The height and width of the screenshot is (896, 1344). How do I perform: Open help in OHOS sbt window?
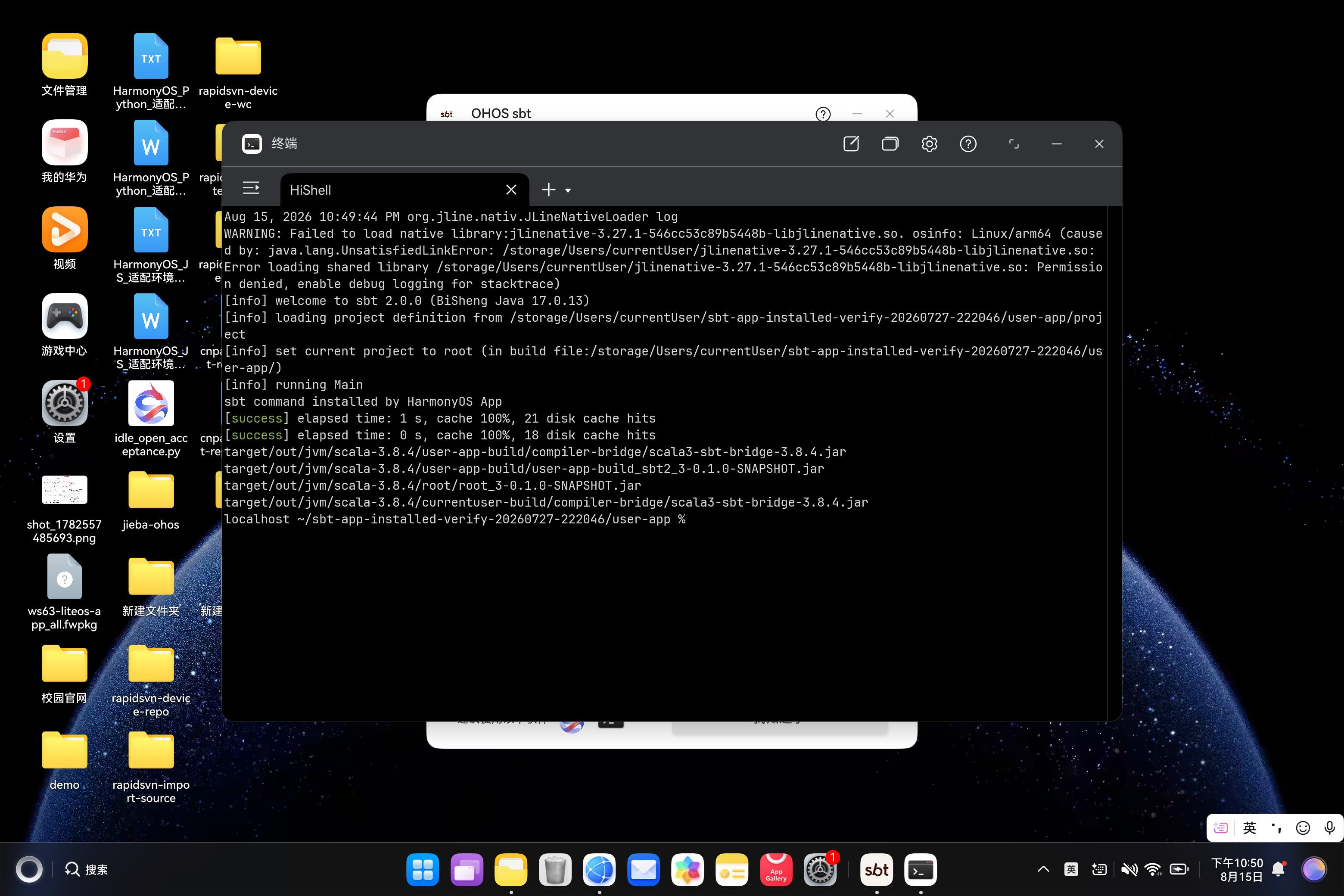pos(823,114)
